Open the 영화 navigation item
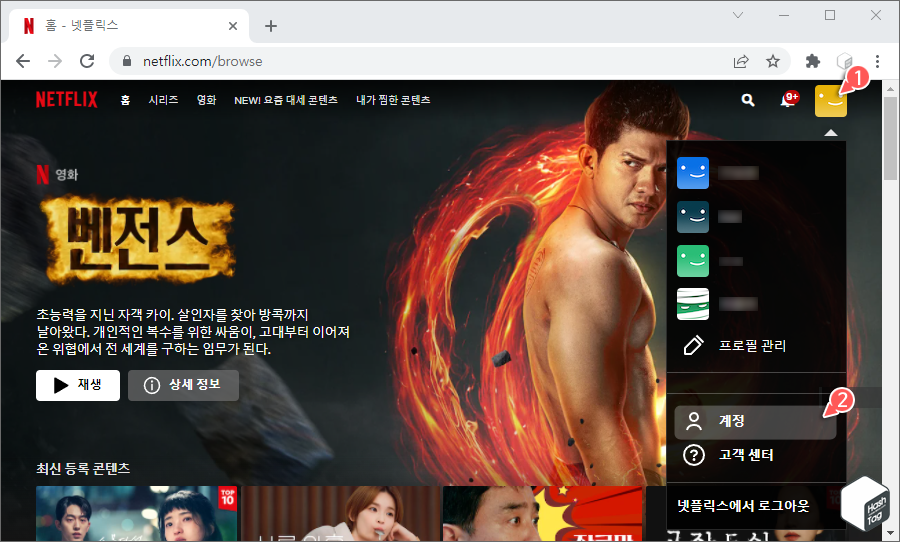Image resolution: width=900 pixels, height=542 pixels. pos(206,100)
